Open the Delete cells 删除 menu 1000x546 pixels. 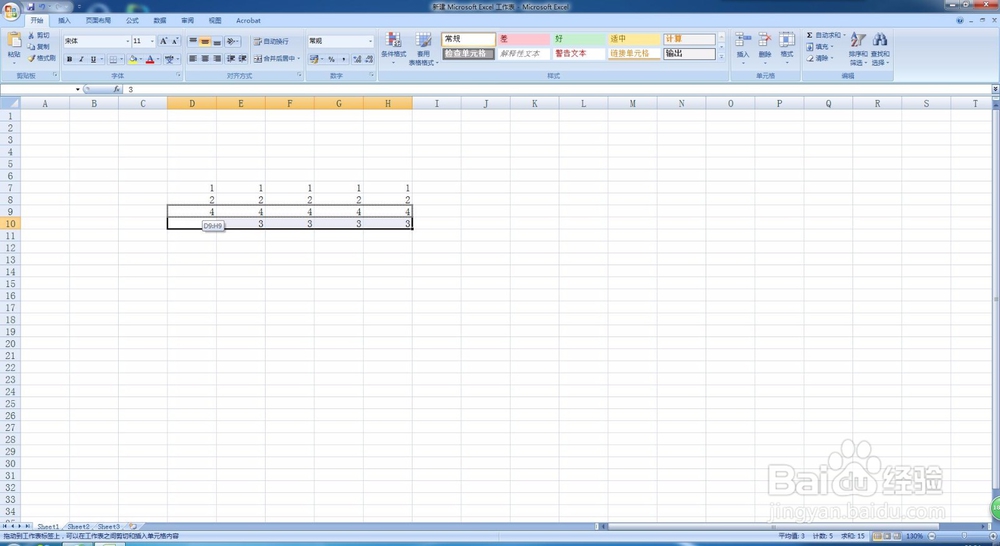tap(765, 47)
